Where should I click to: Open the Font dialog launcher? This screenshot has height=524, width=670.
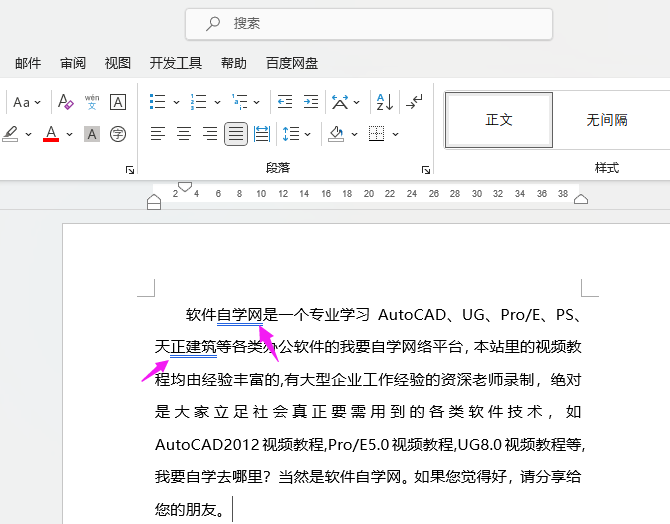click(x=129, y=170)
